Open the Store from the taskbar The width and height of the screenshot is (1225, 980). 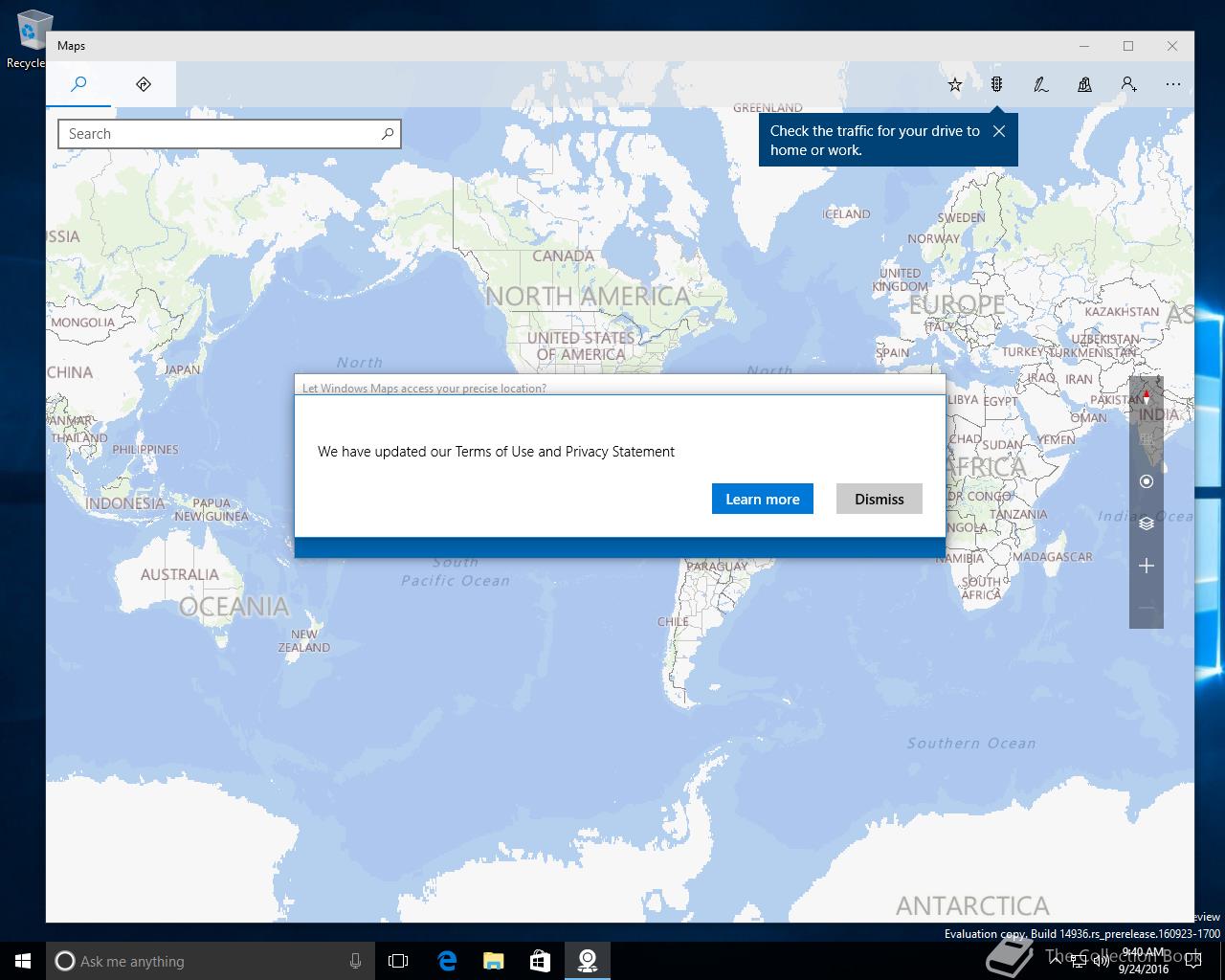[540, 961]
